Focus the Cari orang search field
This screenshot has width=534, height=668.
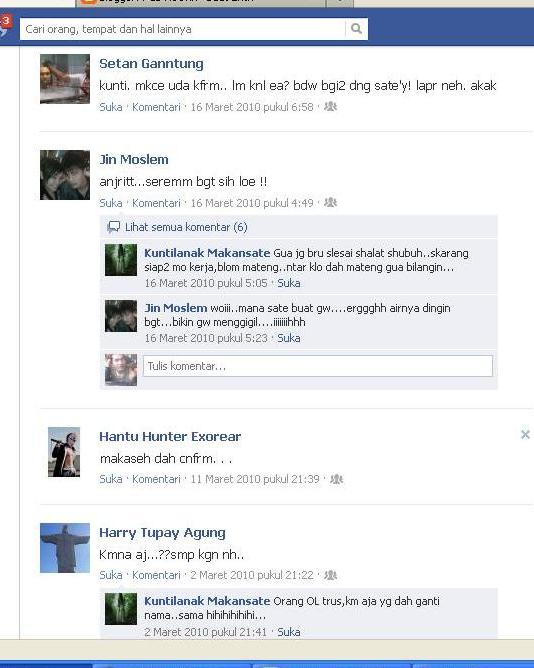[x=182, y=29]
